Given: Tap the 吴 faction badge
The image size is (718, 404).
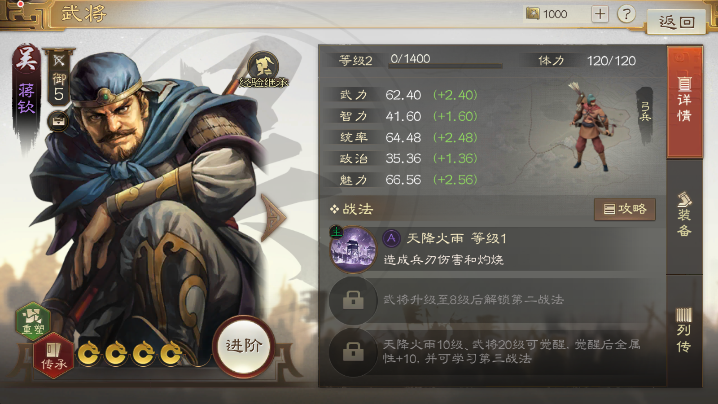Looking at the screenshot, I should pyautogui.click(x=26, y=58).
